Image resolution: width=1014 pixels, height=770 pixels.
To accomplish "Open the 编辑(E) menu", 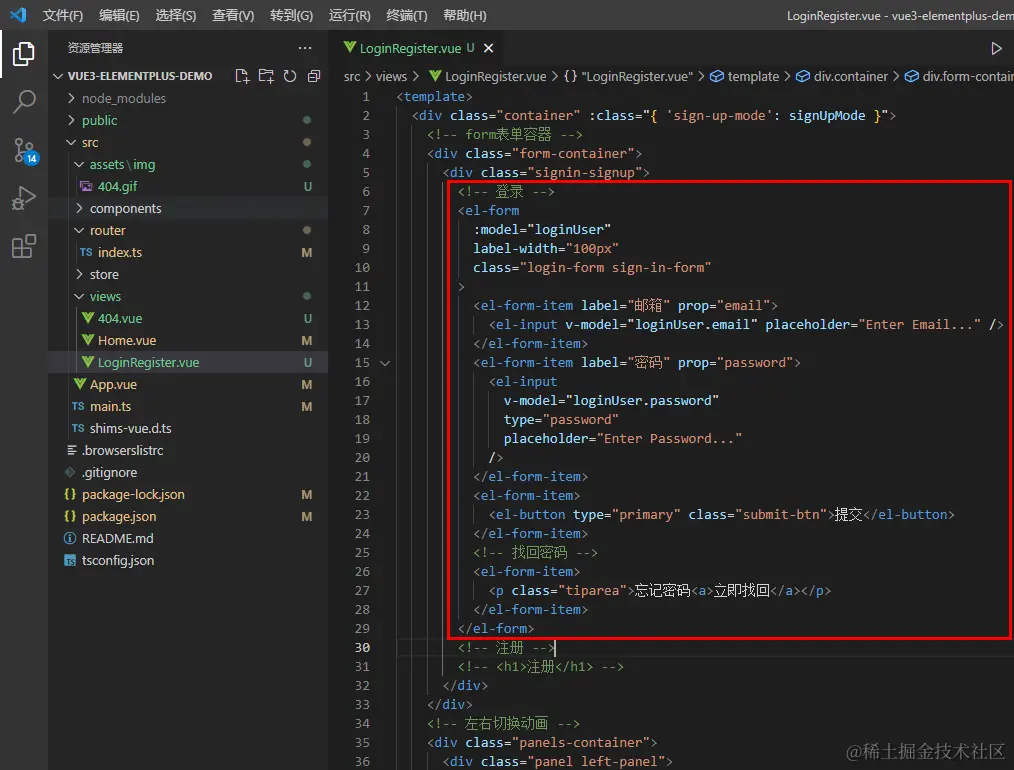I will pos(119,15).
